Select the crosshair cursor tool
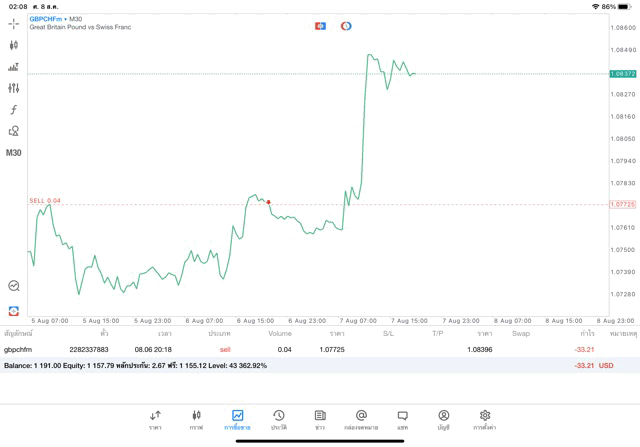Viewport: 640px width, 447px height. coord(14,23)
